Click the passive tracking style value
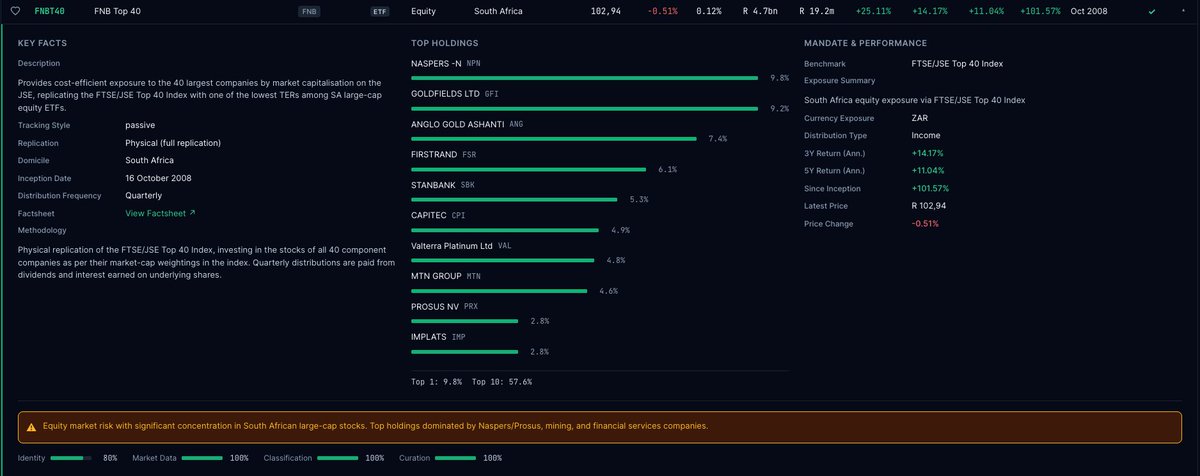 [x=140, y=125]
